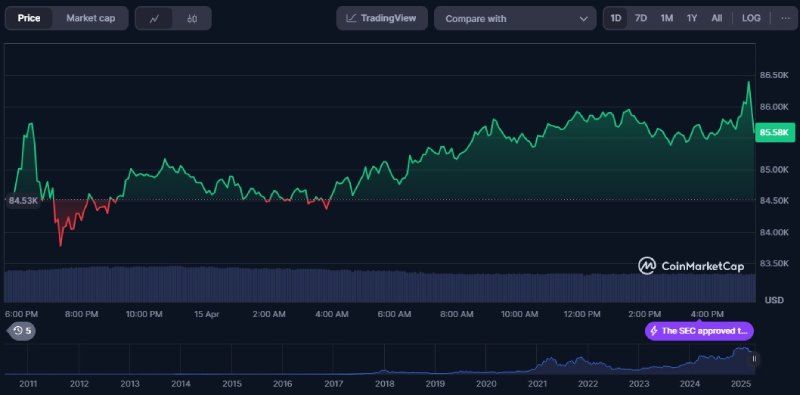
Task: Open the 'The SEC approved t...' news tag
Action: [x=699, y=331]
